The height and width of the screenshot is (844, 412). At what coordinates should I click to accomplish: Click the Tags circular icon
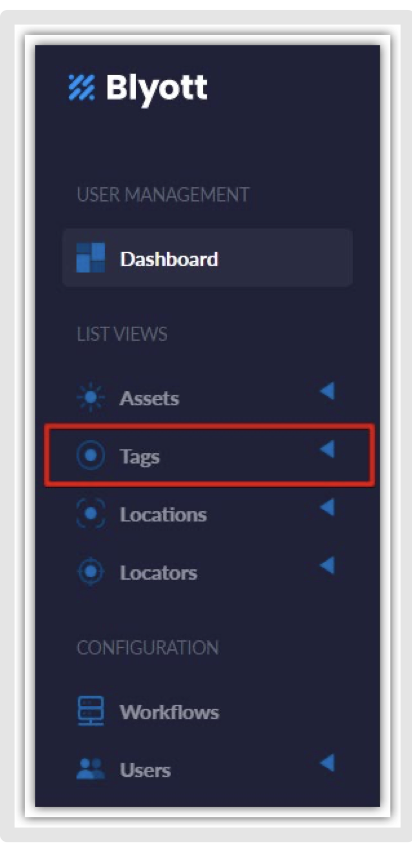coord(90,456)
